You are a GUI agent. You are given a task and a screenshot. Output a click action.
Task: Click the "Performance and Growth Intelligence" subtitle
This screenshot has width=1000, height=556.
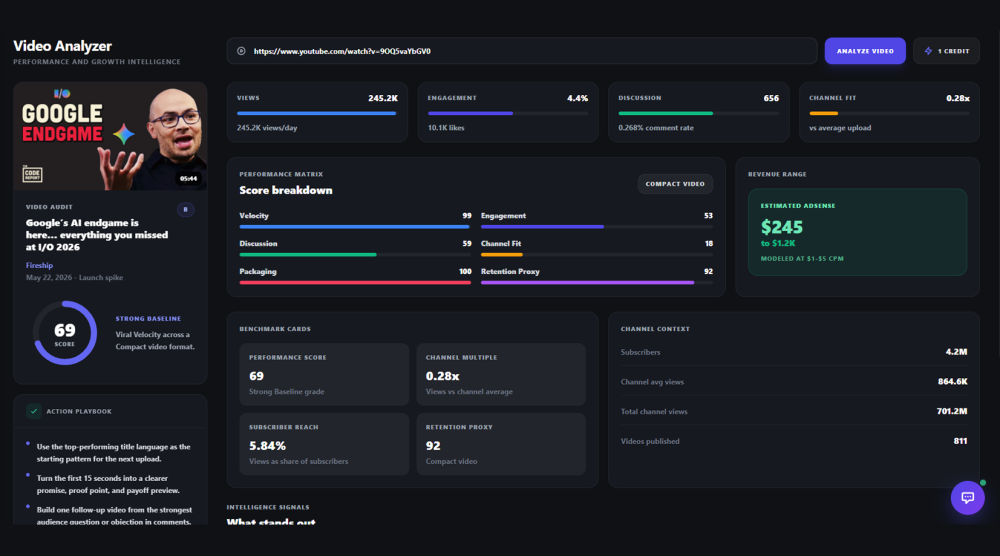coord(97,62)
